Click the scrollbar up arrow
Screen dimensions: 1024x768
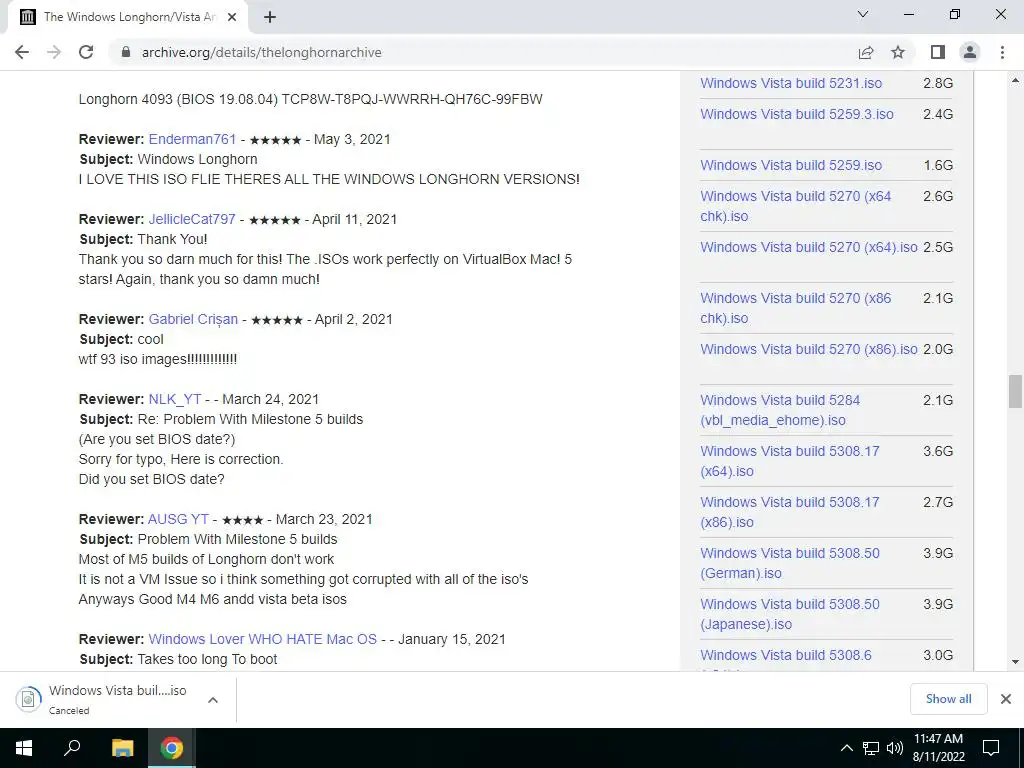click(x=1015, y=80)
